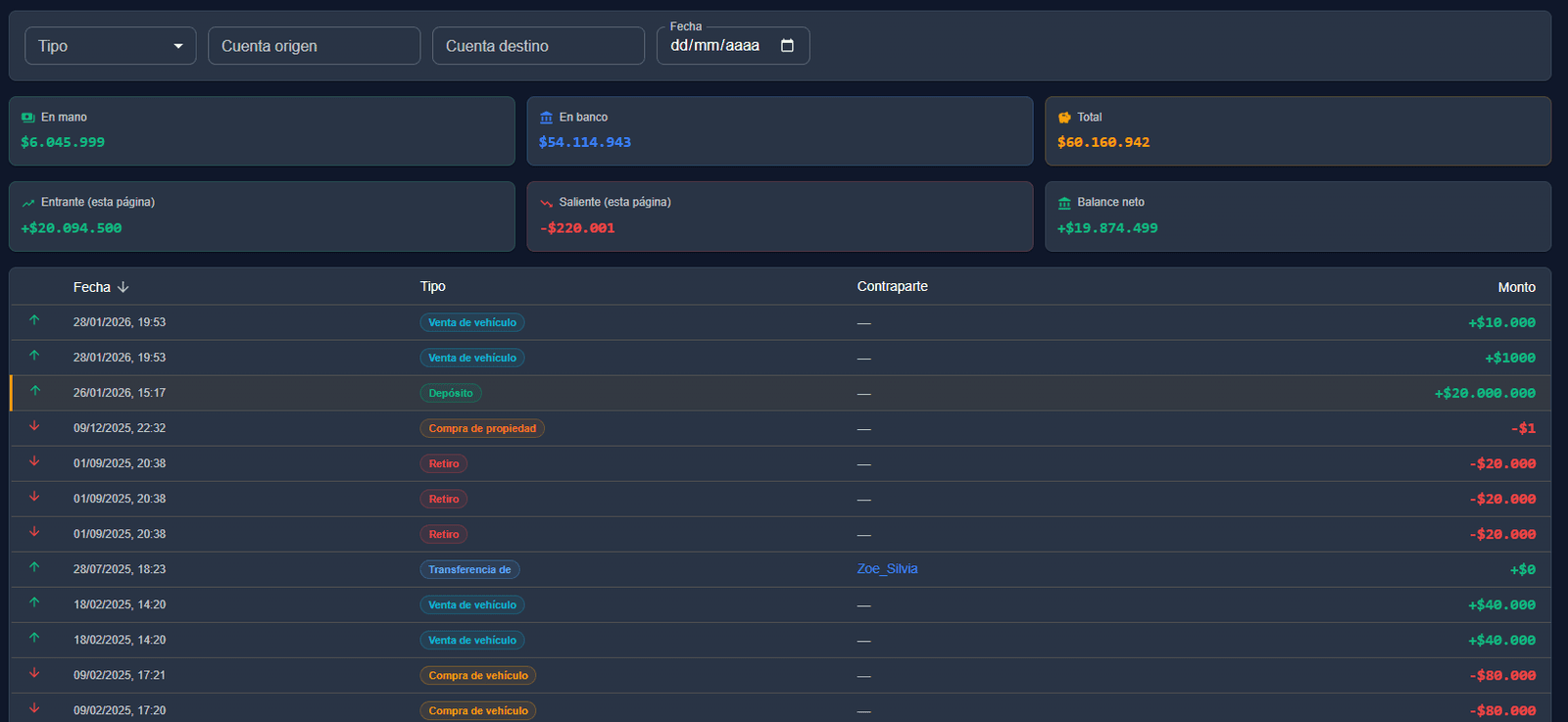The height and width of the screenshot is (722, 1568).
Task: Click the Saliente value -$220.001
Action: 577,228
